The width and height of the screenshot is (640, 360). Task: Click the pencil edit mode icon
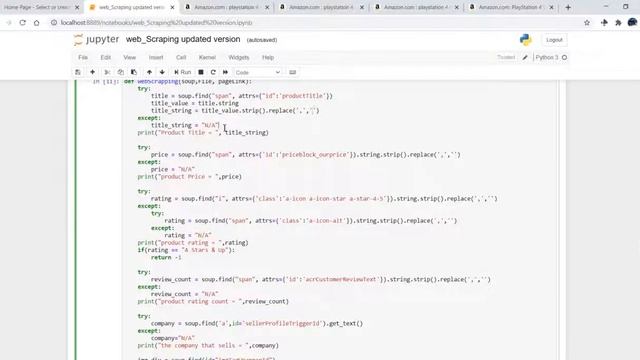(525, 58)
